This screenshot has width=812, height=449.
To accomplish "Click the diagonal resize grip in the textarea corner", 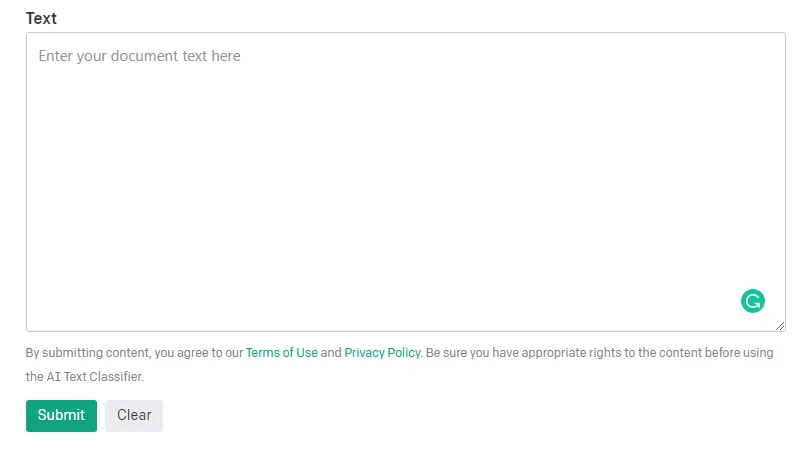I will point(780,326).
